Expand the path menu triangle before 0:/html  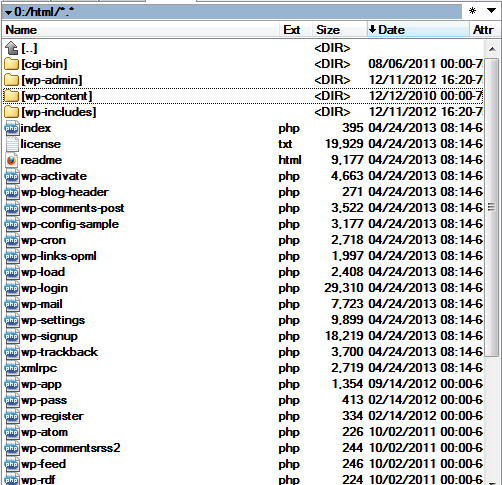8,13
